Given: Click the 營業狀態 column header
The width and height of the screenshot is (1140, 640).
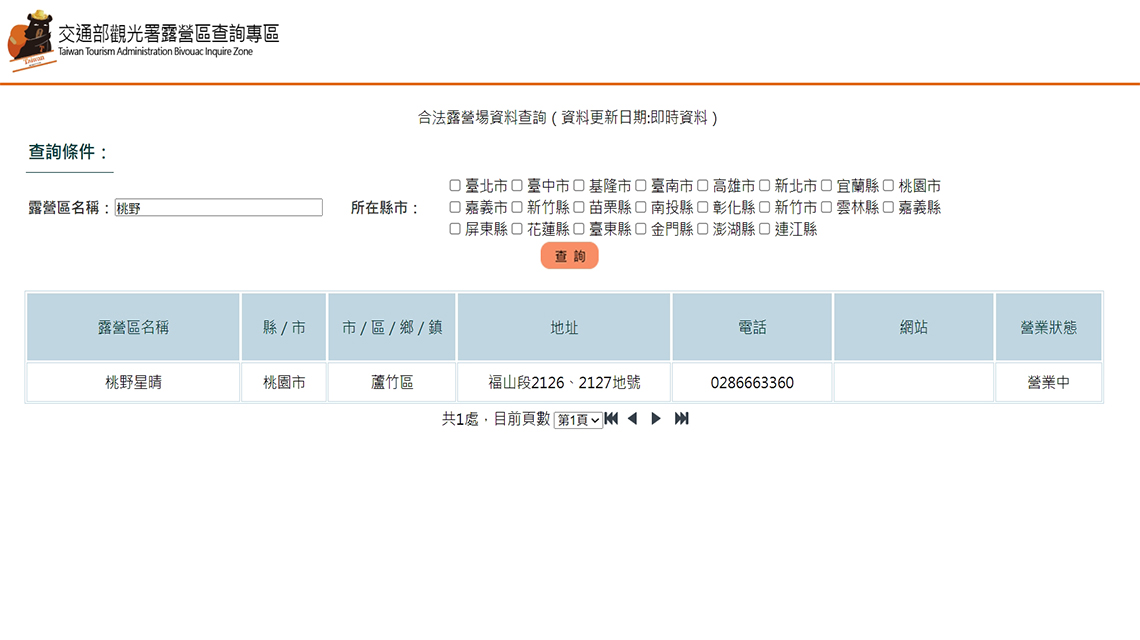Looking at the screenshot, I should 1048,327.
